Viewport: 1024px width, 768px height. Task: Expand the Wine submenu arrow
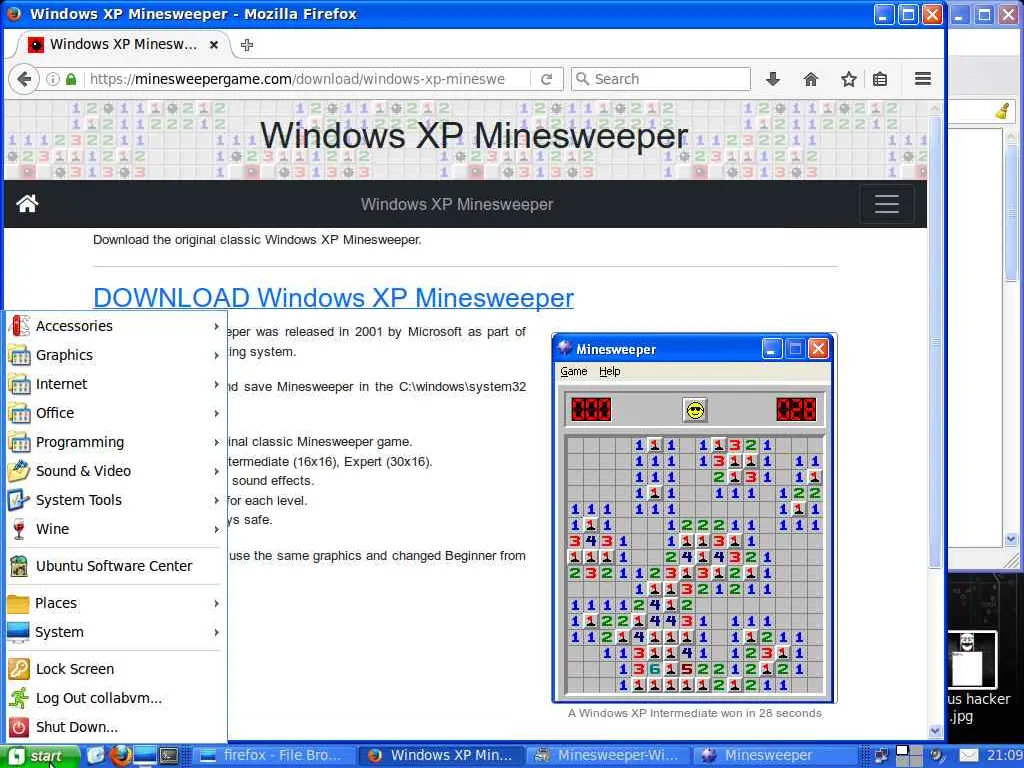coord(216,529)
